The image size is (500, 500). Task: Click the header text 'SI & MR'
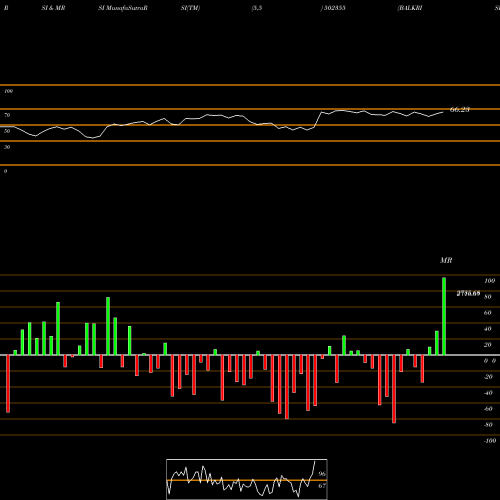tap(53, 8)
